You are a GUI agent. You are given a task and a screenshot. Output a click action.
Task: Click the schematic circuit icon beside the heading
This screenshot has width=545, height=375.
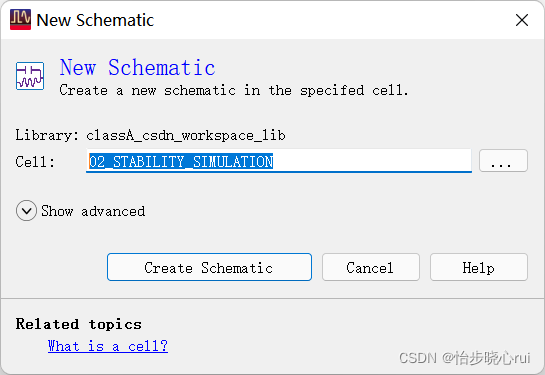point(30,76)
